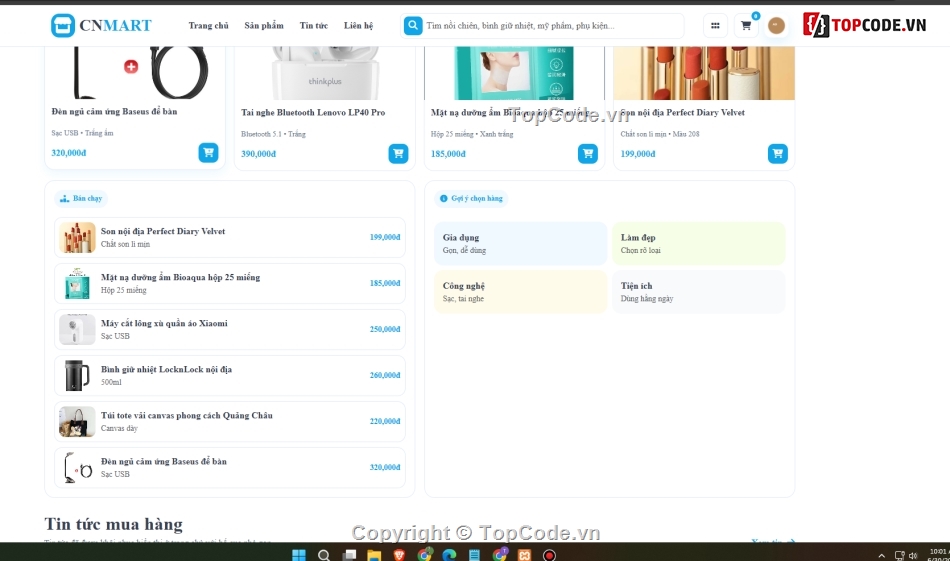Open Liên hệ navigation link
The width and height of the screenshot is (950, 561).
pyautogui.click(x=359, y=25)
